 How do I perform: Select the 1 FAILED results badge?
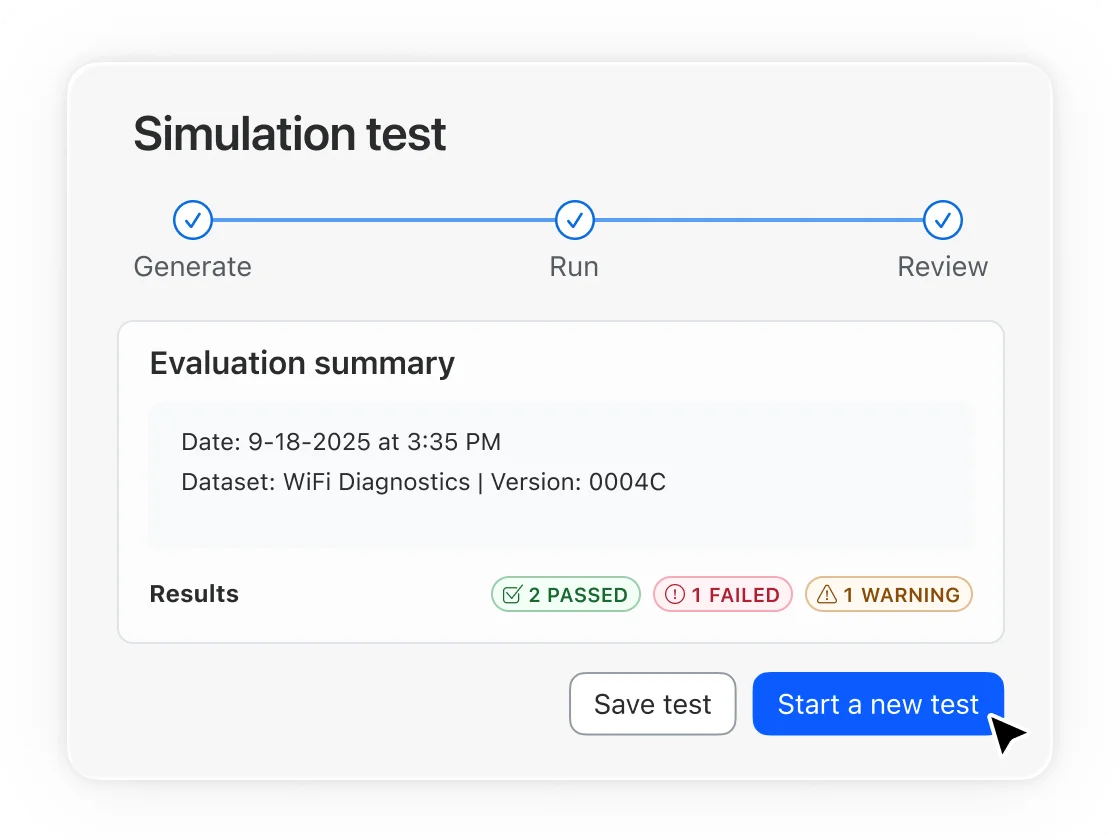[x=722, y=594]
